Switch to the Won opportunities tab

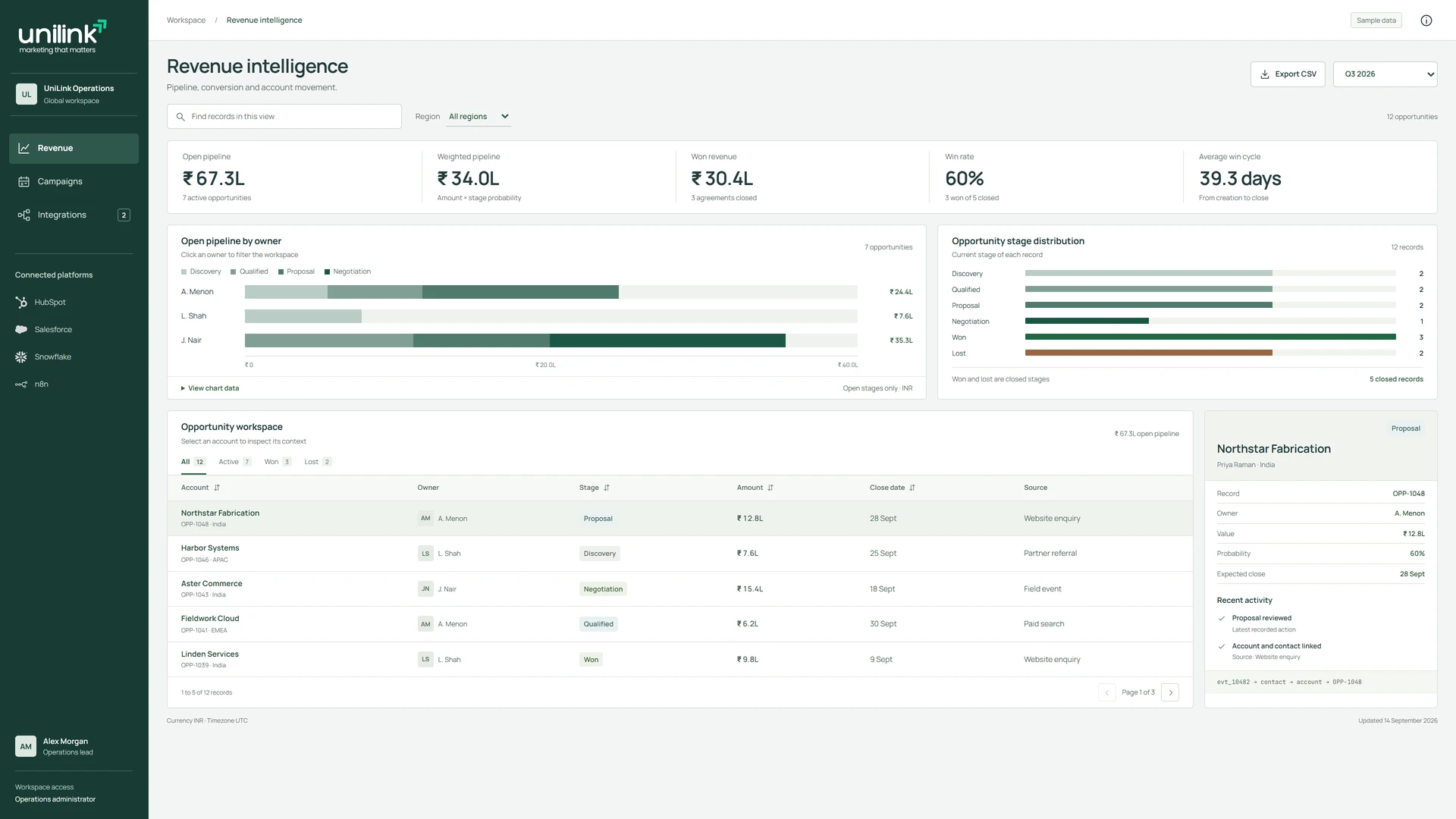tap(278, 462)
